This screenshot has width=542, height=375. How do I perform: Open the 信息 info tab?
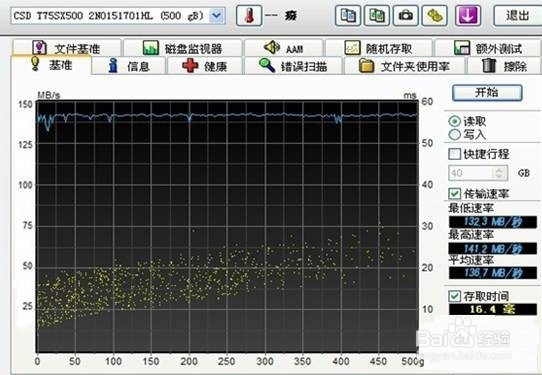129,66
